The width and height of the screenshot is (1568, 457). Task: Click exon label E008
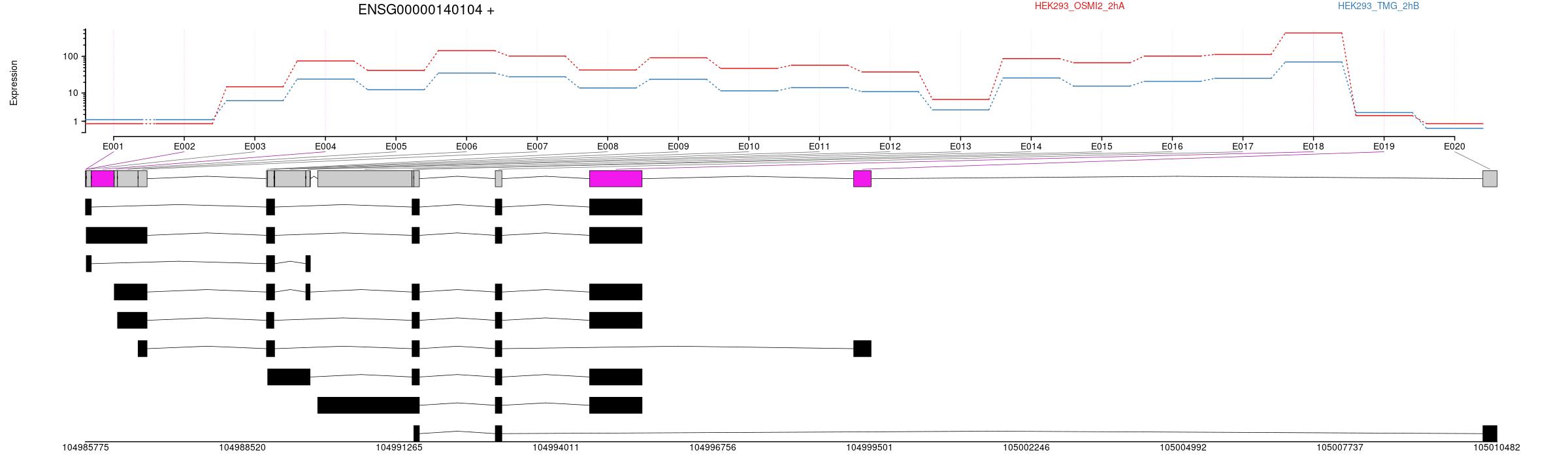click(608, 147)
